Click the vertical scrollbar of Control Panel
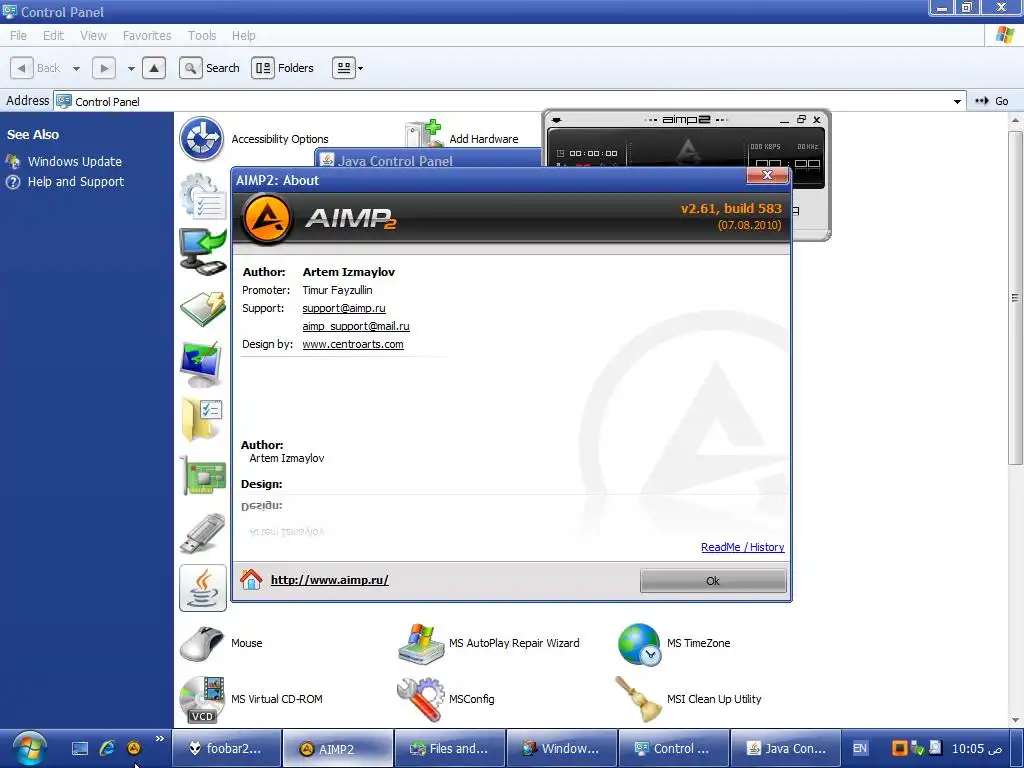Image resolution: width=1024 pixels, height=768 pixels. coord(1016,297)
